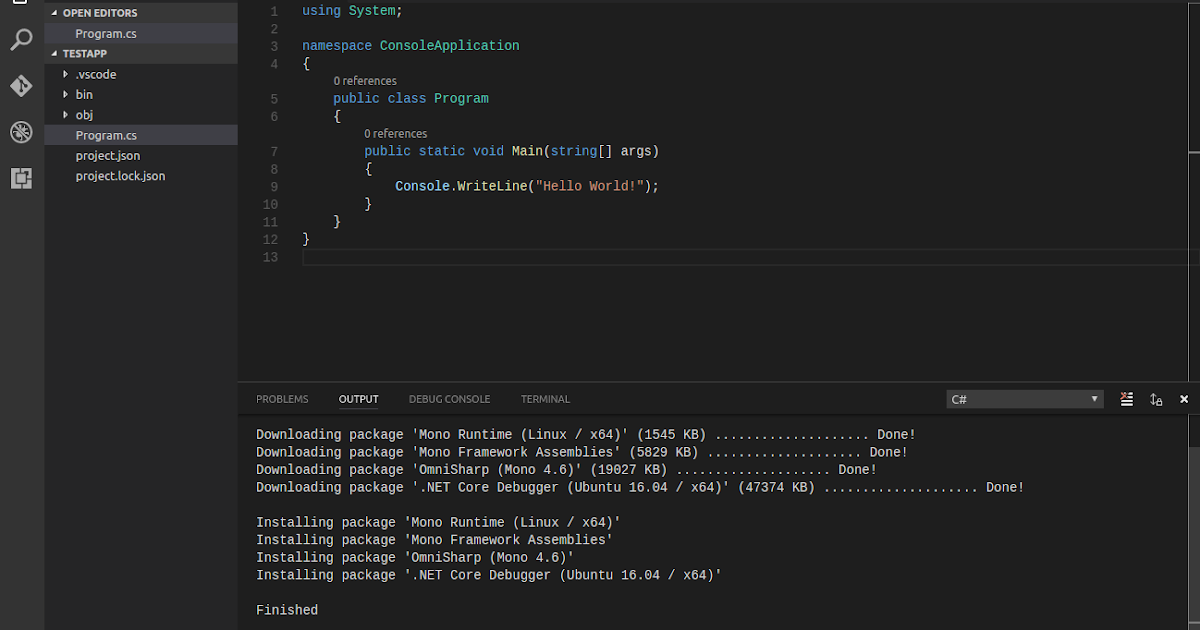
Task: Clear the Output panel content
Action: point(1126,399)
